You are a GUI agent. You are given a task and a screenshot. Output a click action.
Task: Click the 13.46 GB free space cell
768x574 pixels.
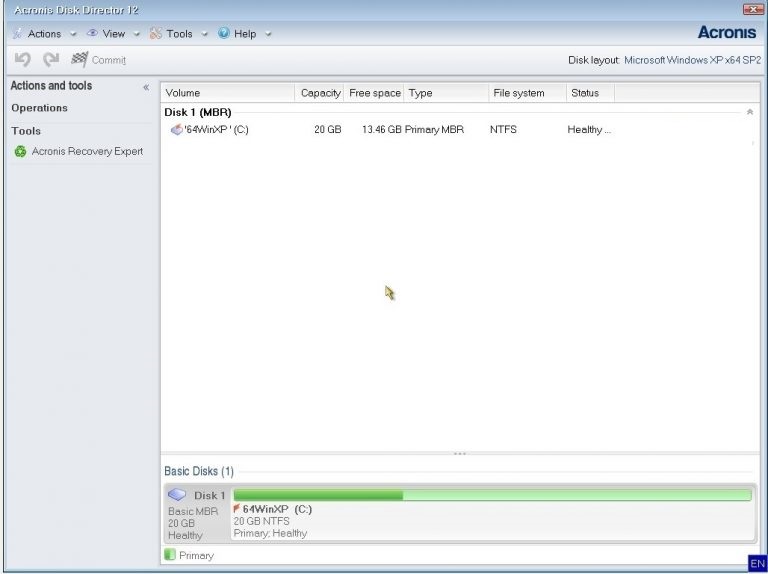point(382,130)
